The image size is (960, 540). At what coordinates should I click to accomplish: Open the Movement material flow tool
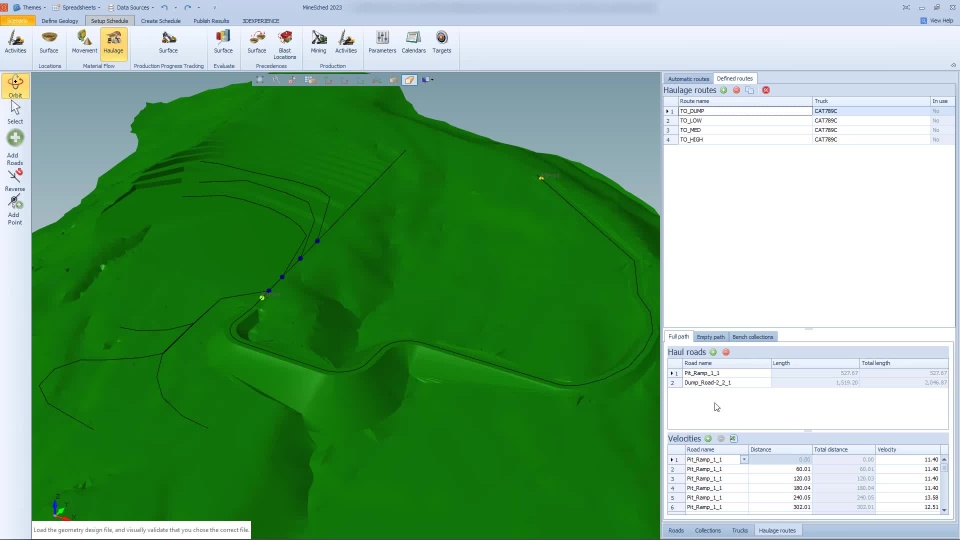tap(84, 42)
